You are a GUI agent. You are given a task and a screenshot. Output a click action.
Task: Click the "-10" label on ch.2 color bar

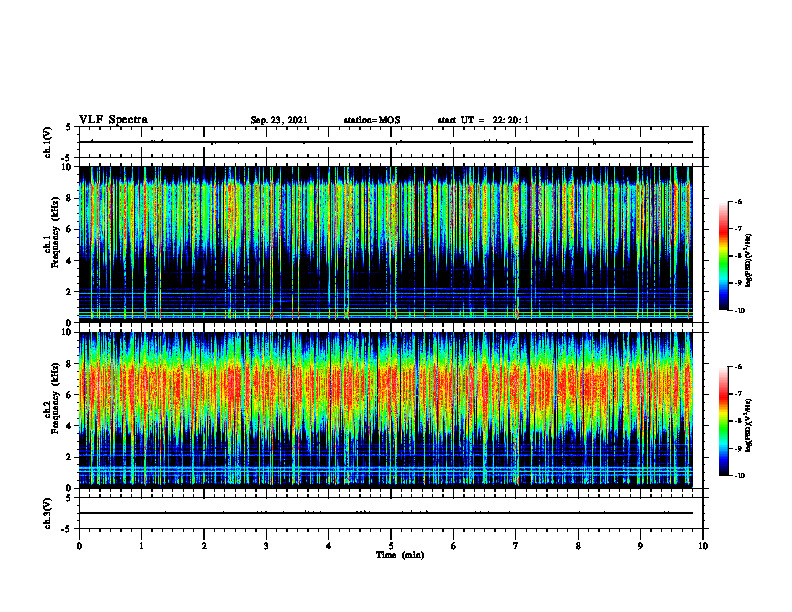click(739, 476)
